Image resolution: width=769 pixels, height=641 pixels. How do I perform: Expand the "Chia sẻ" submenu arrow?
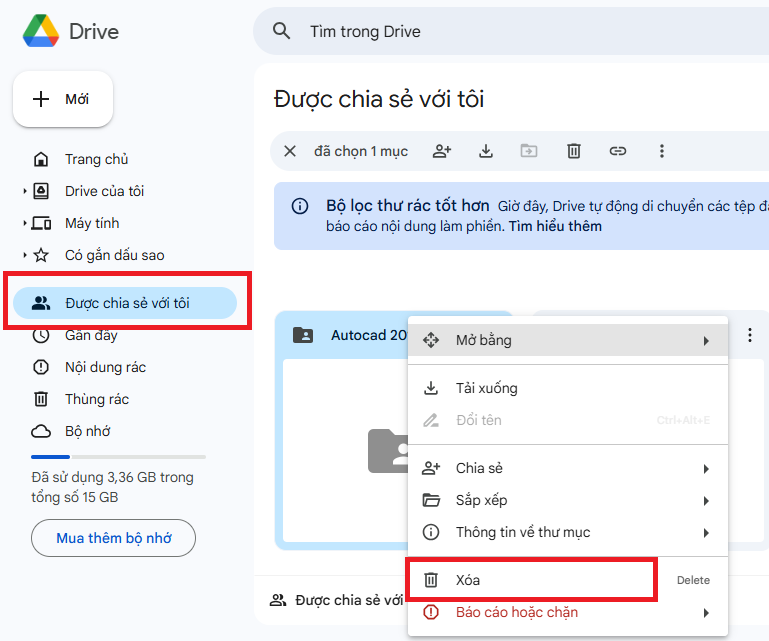[706, 469]
